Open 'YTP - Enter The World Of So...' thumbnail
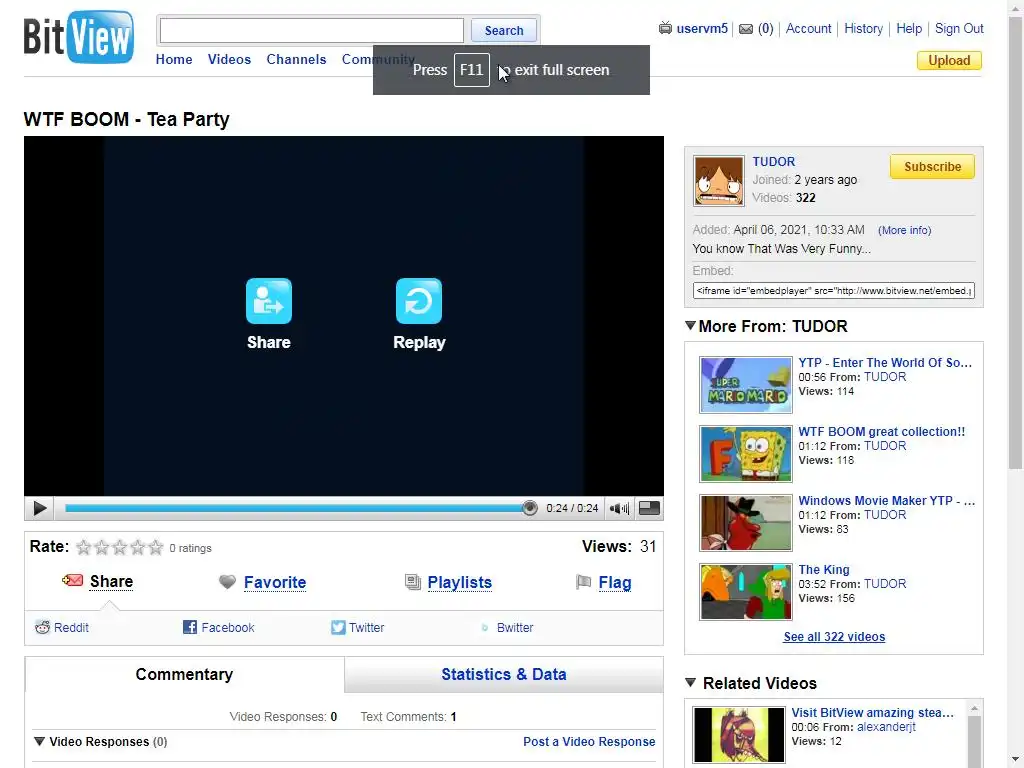 click(x=746, y=385)
